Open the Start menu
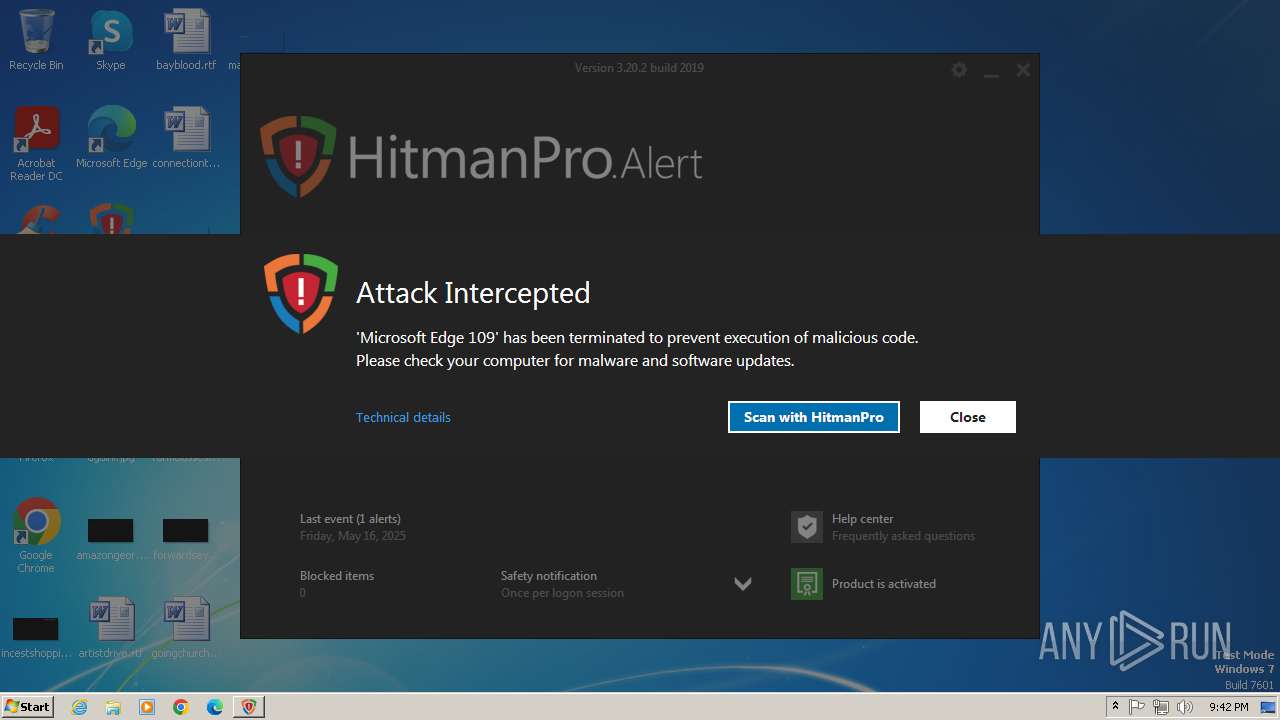This screenshot has height=720, width=1280. point(27,706)
